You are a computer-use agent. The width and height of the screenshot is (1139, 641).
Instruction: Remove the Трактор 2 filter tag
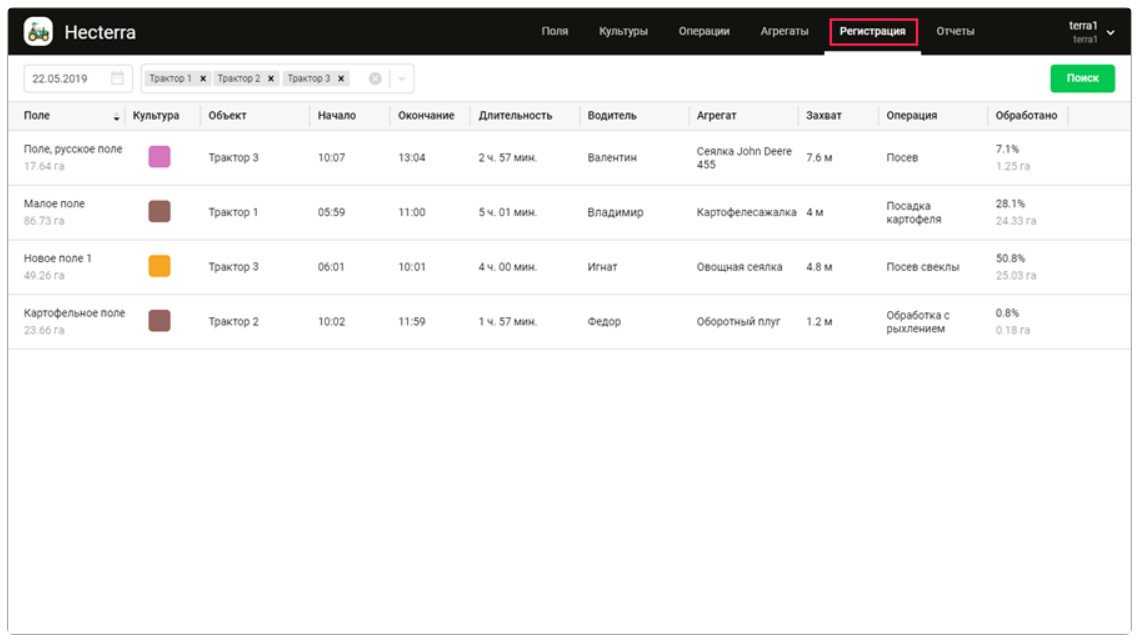271,79
